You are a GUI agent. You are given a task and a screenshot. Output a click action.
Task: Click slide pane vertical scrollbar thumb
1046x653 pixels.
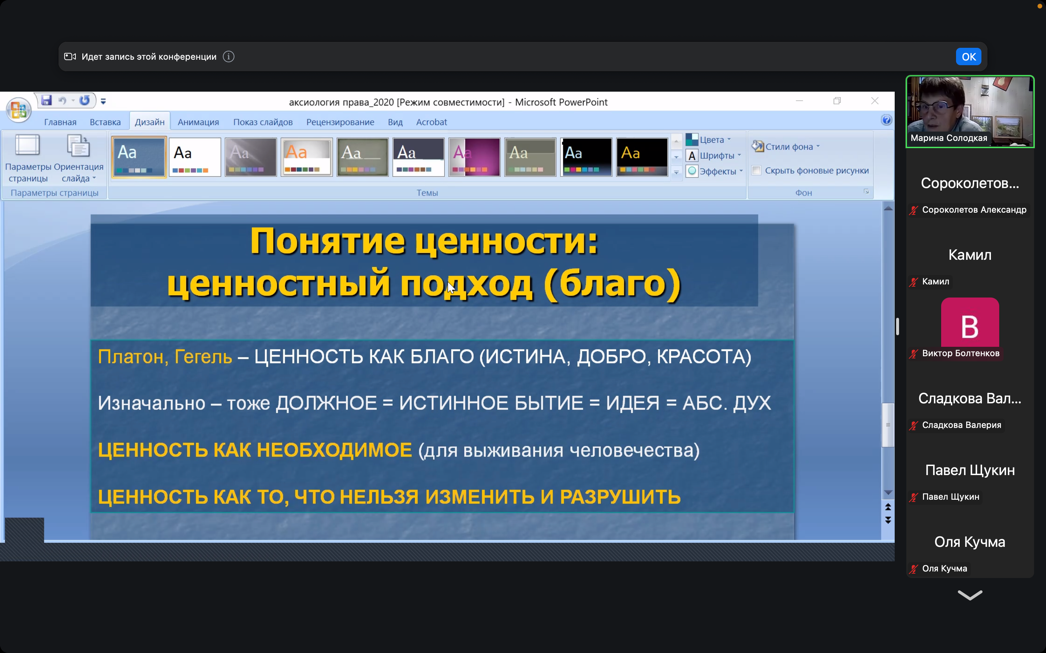pos(887,426)
